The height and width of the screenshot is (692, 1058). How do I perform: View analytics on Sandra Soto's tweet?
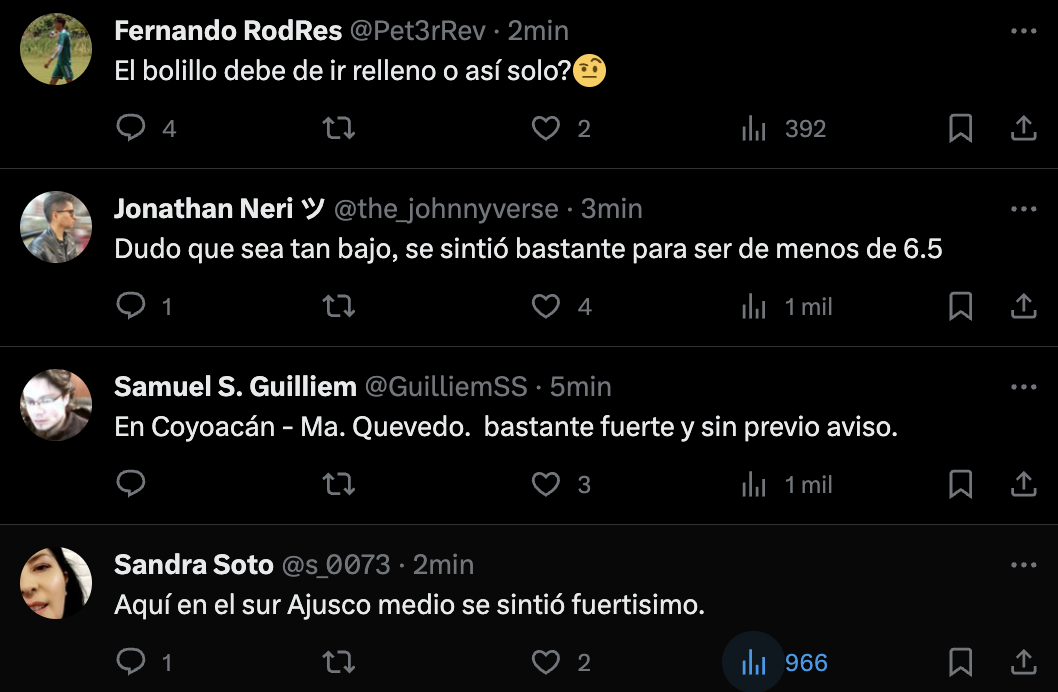(754, 663)
